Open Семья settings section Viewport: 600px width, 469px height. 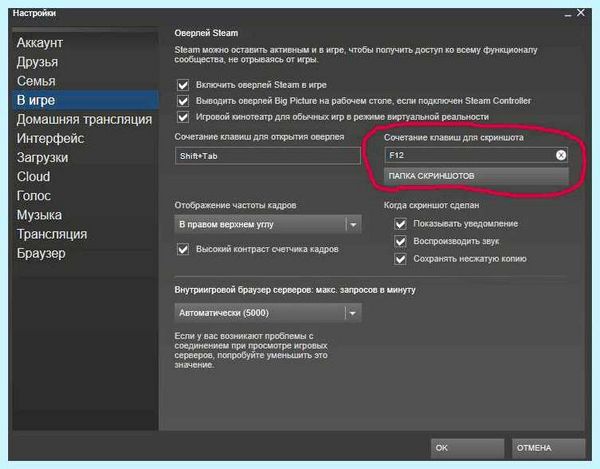tap(85, 81)
